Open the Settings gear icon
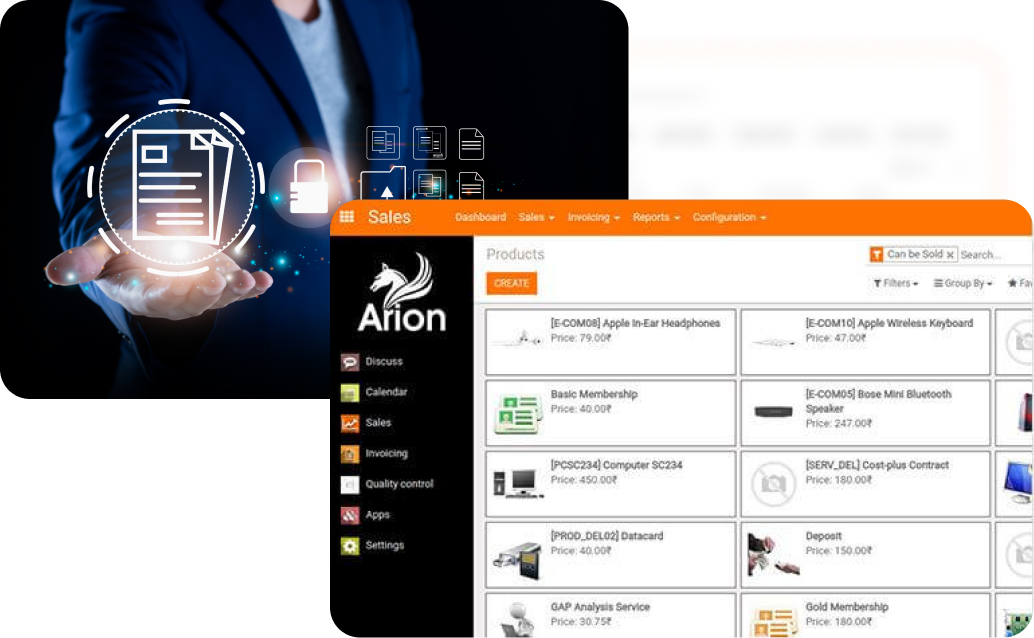Viewport: 1034px width, 638px height. (x=349, y=546)
